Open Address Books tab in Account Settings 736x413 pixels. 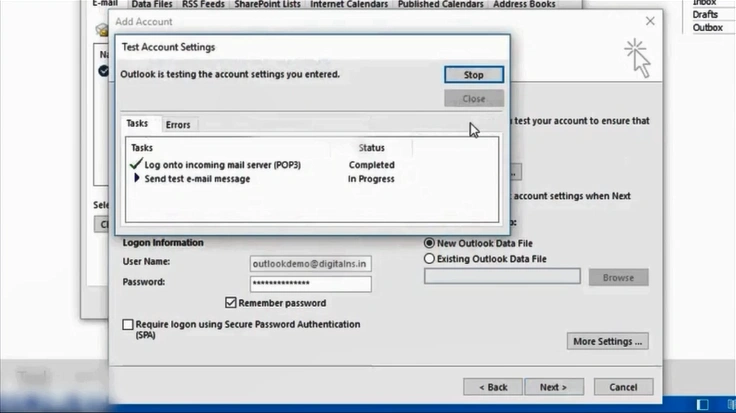tap(524, 4)
